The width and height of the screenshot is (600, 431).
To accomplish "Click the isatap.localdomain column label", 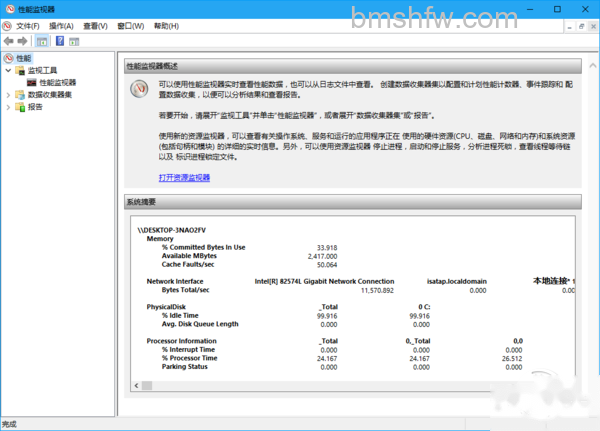I will tap(457, 281).
